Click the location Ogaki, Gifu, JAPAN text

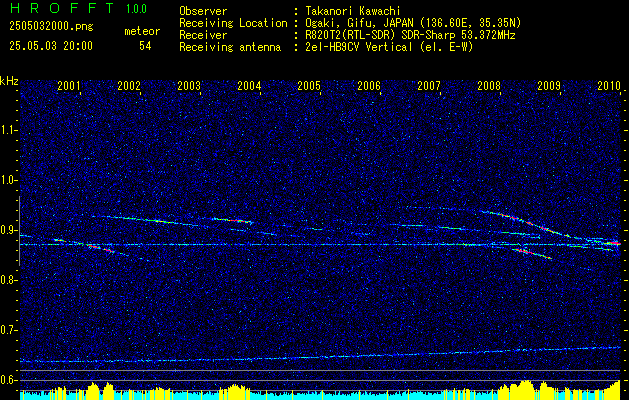413,23
